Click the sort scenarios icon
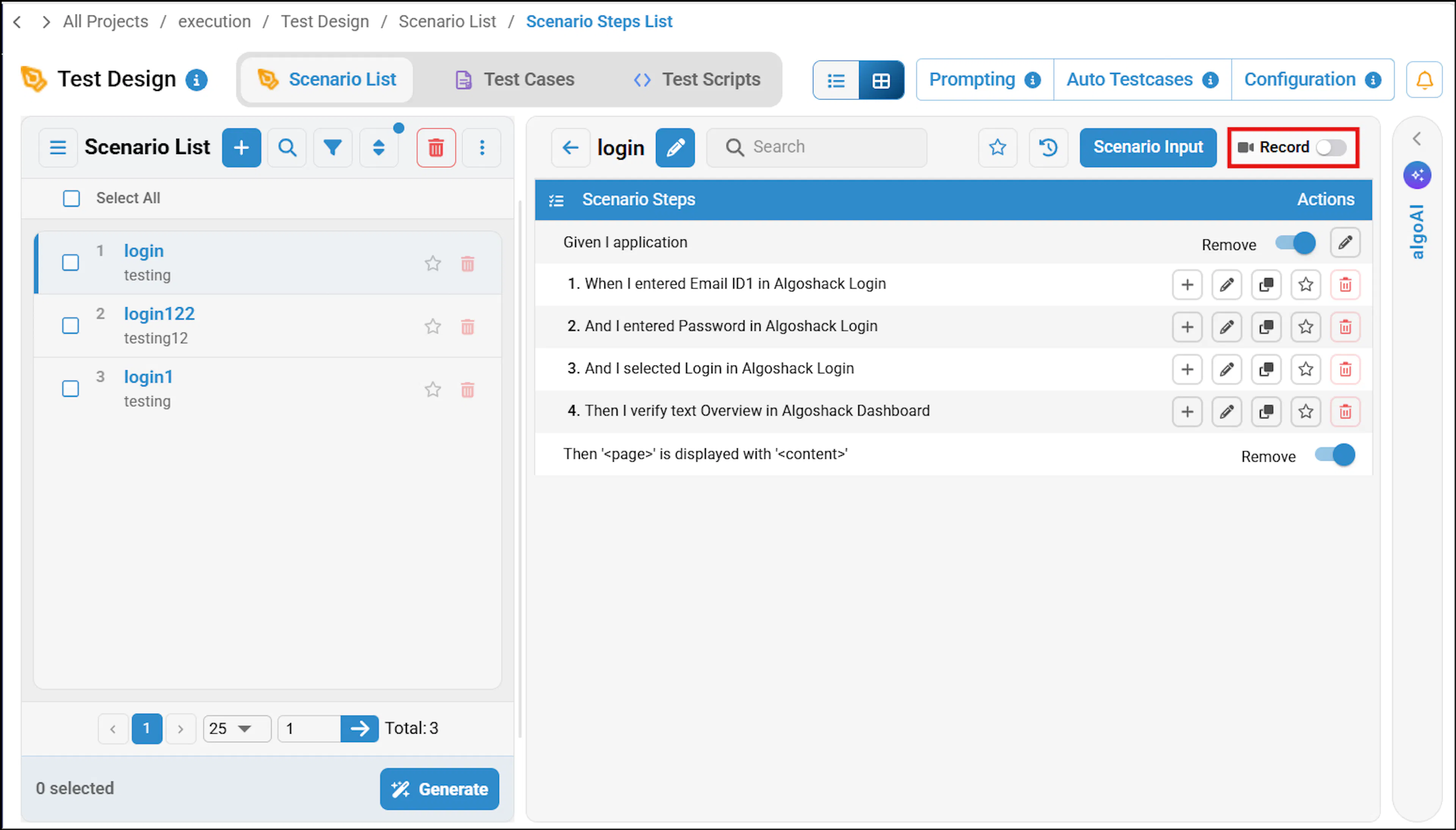The height and width of the screenshot is (830, 1456). tap(379, 148)
